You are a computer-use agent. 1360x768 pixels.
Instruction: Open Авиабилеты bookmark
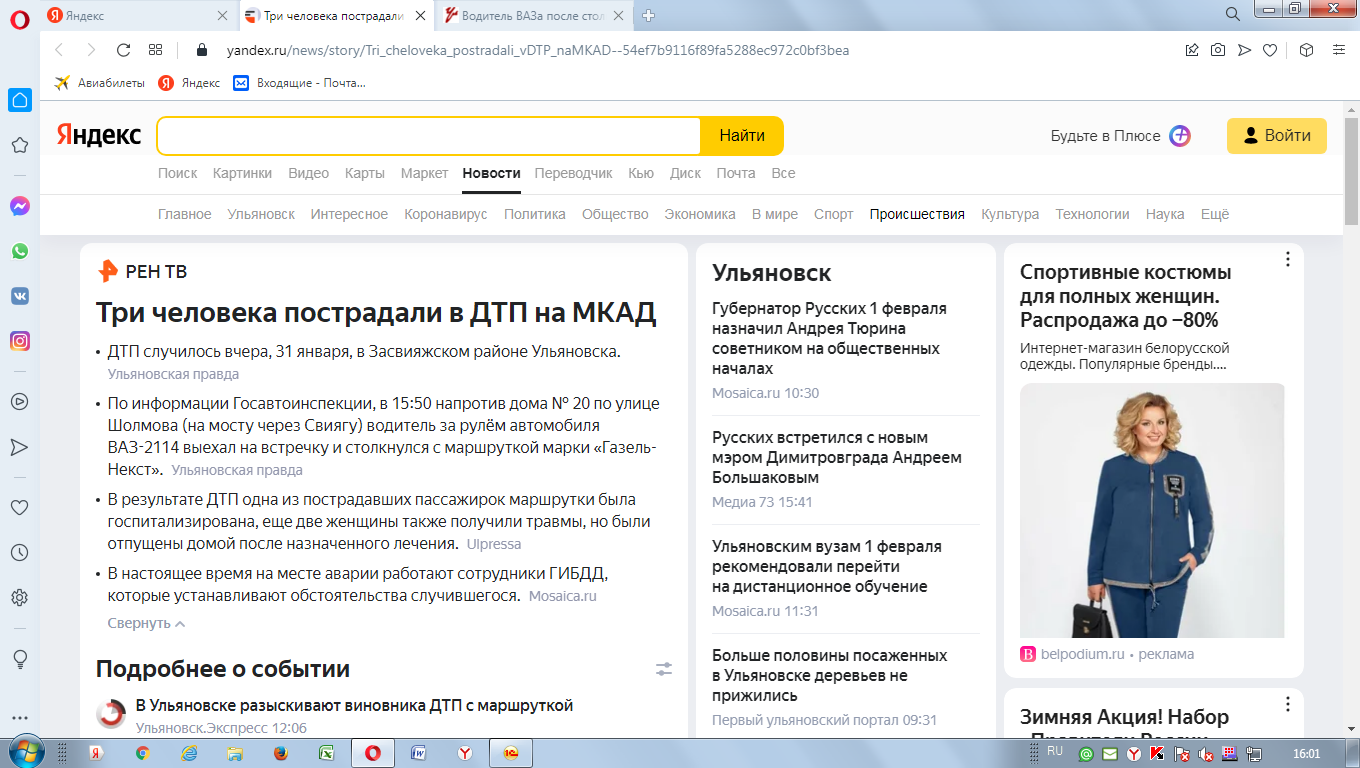100,82
